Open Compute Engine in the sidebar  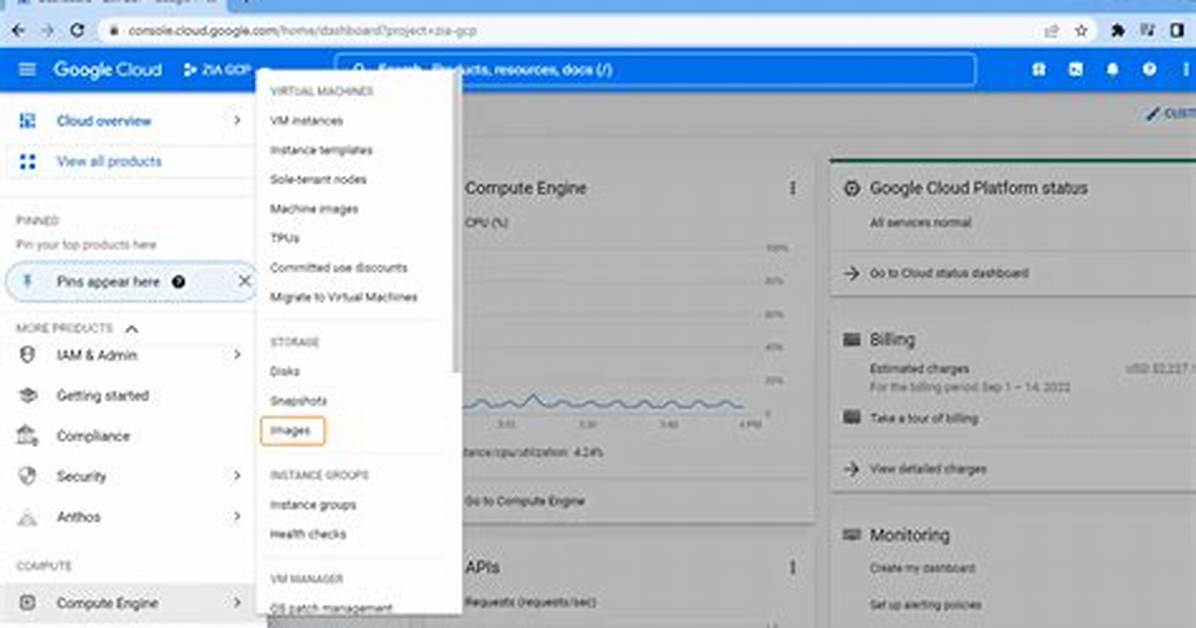[107, 603]
